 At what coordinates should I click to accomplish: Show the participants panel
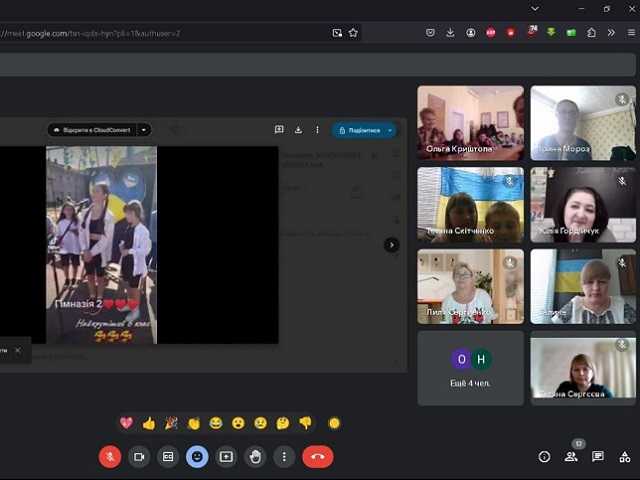[571, 456]
